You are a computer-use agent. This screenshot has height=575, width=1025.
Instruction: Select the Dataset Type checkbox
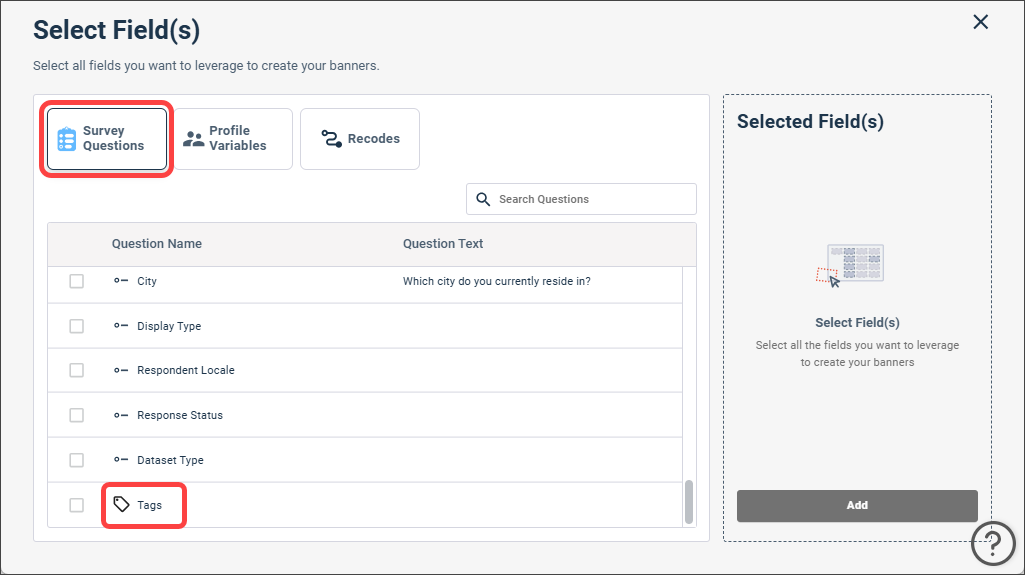(76, 460)
